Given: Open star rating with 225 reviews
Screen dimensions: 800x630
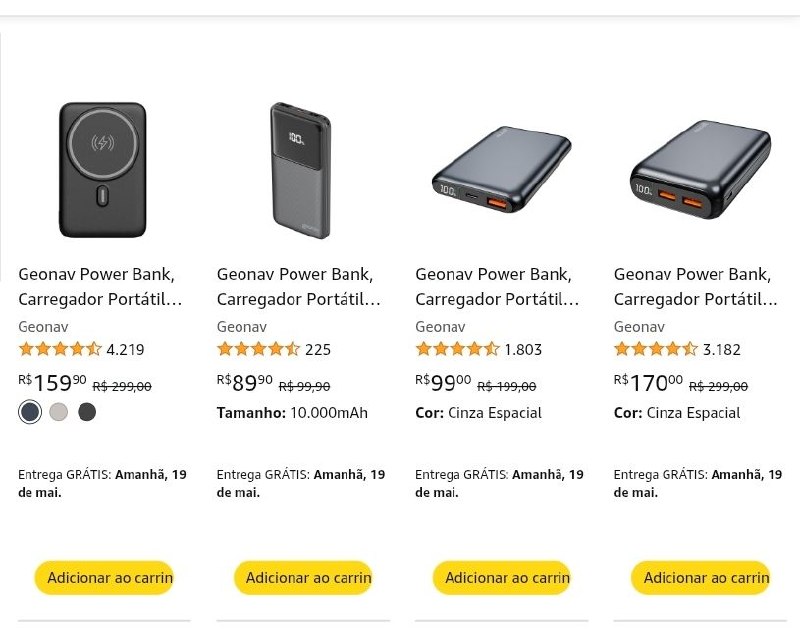Looking at the screenshot, I should click(x=258, y=349).
